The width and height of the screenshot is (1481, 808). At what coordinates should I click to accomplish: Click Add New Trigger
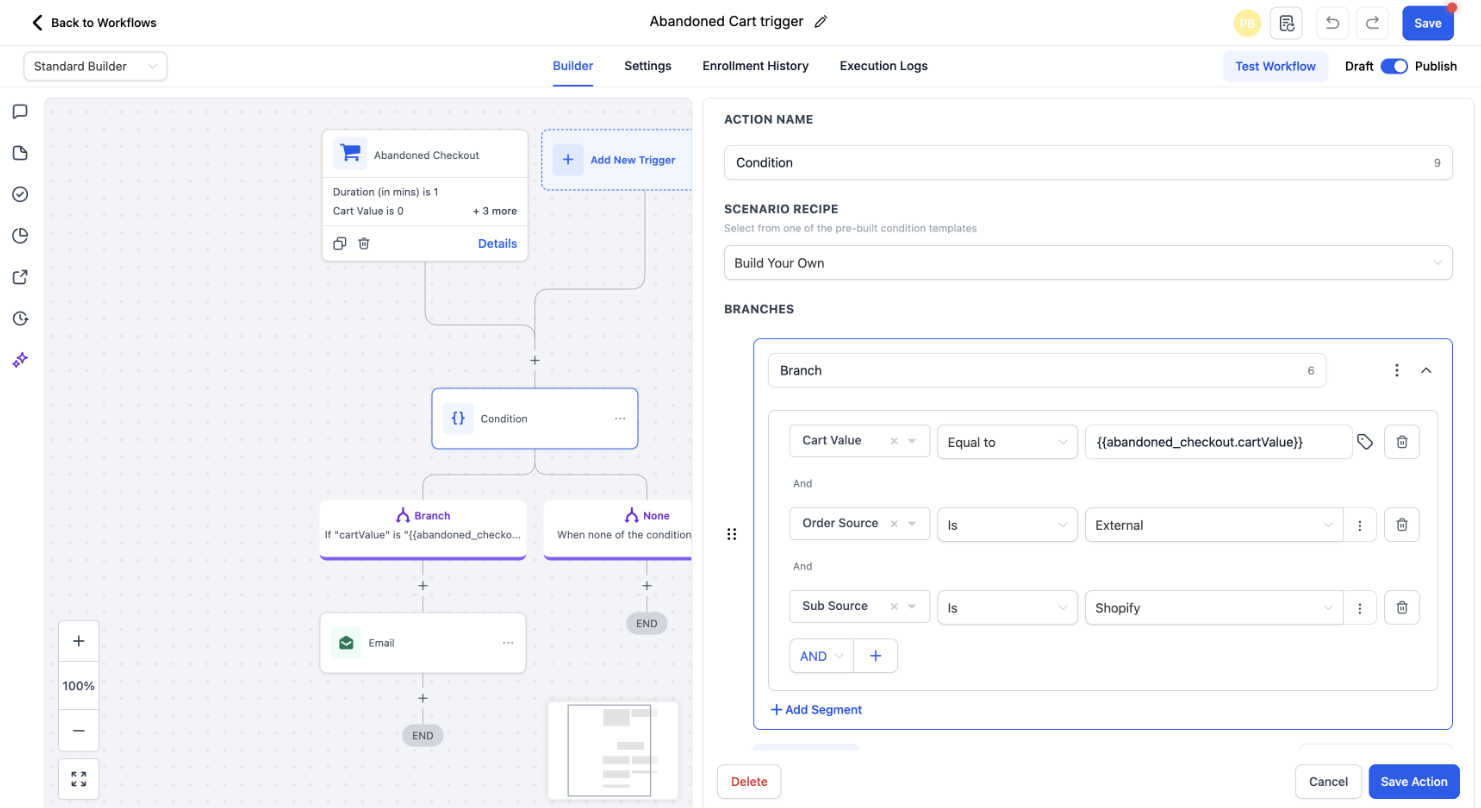(617, 160)
